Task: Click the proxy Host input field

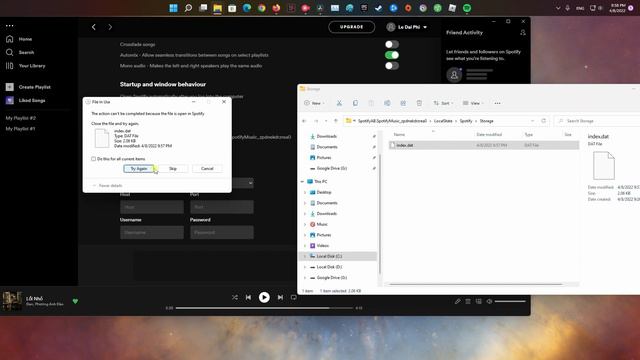Action: pos(152,207)
